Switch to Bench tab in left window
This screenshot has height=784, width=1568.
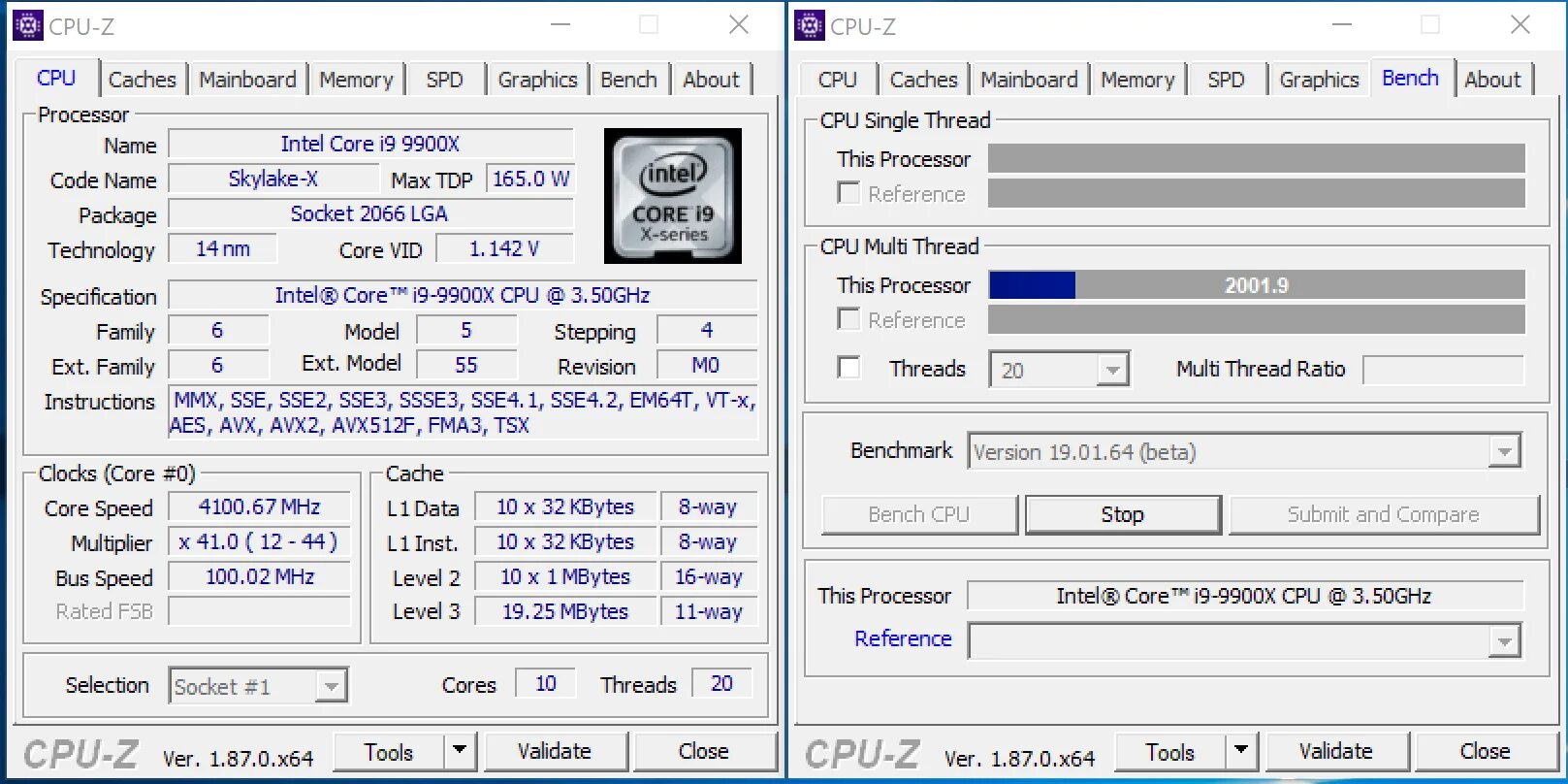(628, 80)
